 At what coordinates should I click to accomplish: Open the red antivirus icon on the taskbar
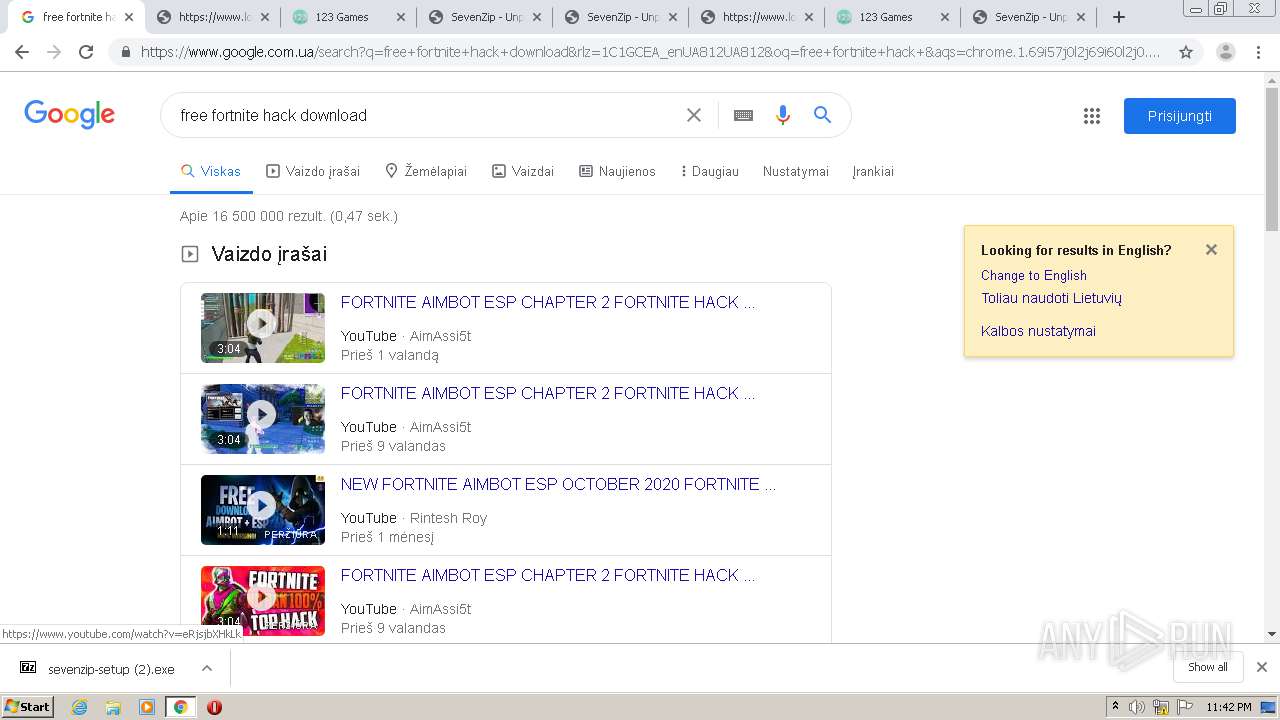coord(214,707)
